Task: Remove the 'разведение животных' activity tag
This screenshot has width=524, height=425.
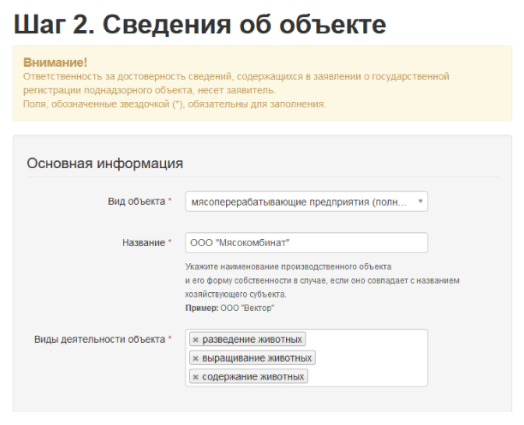Action: click(195, 340)
